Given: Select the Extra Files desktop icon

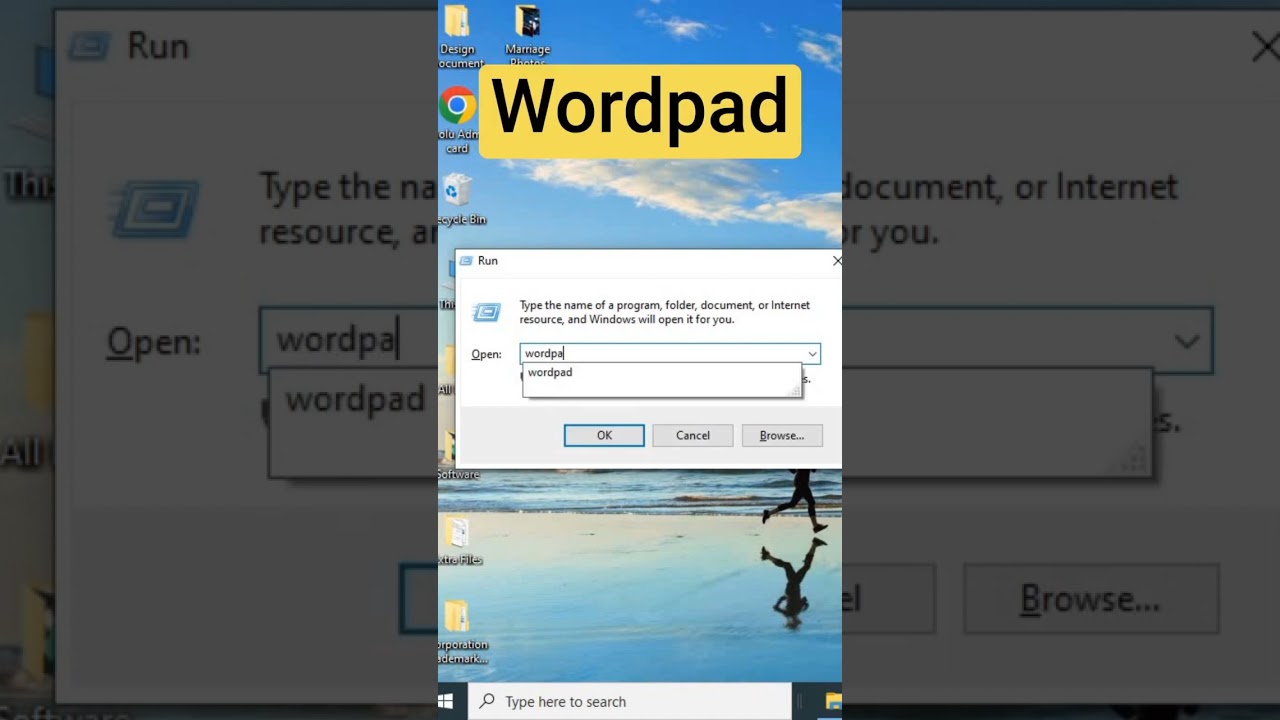Looking at the screenshot, I should tap(458, 533).
